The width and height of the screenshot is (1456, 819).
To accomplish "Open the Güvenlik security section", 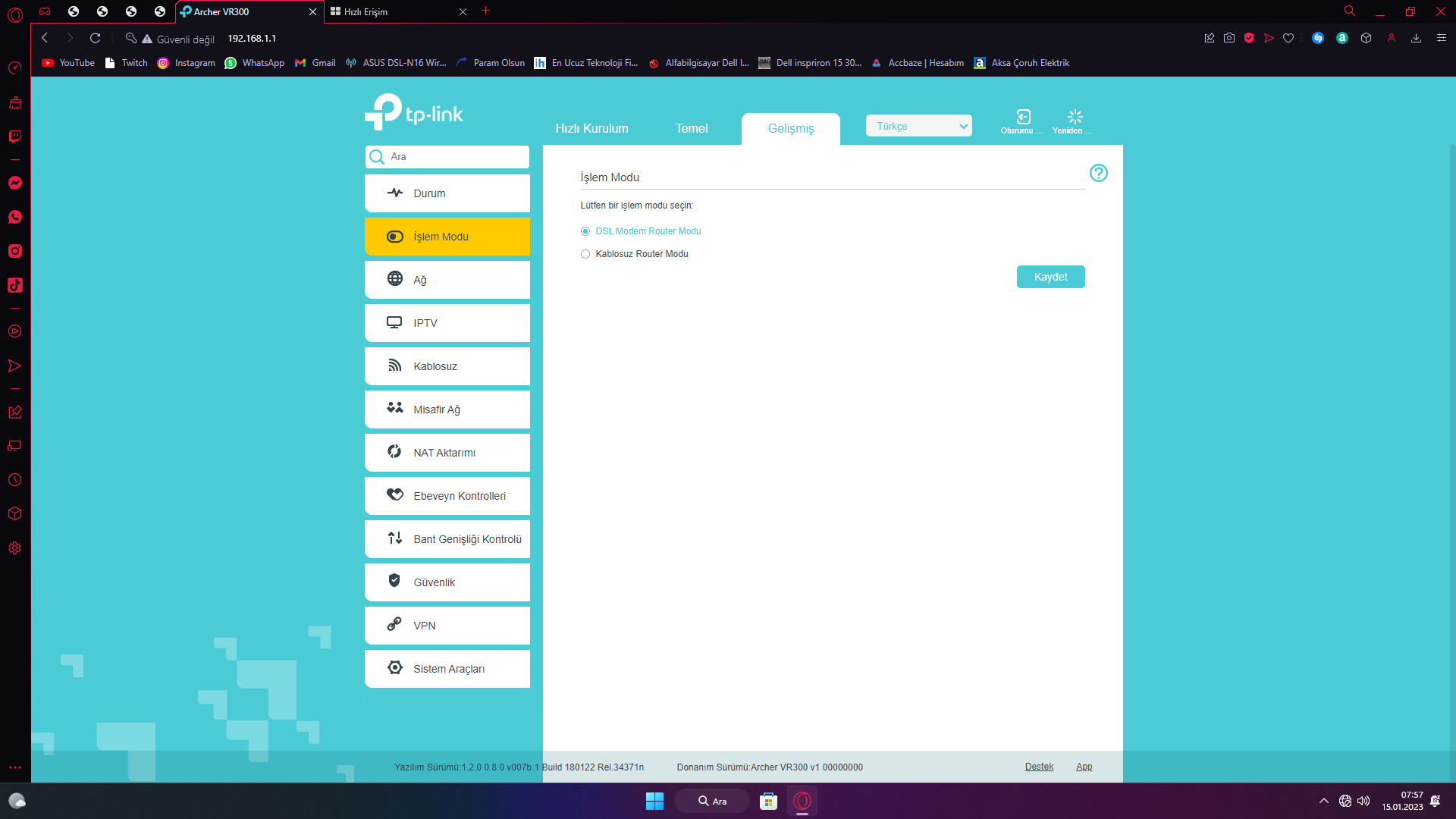I will [x=447, y=582].
